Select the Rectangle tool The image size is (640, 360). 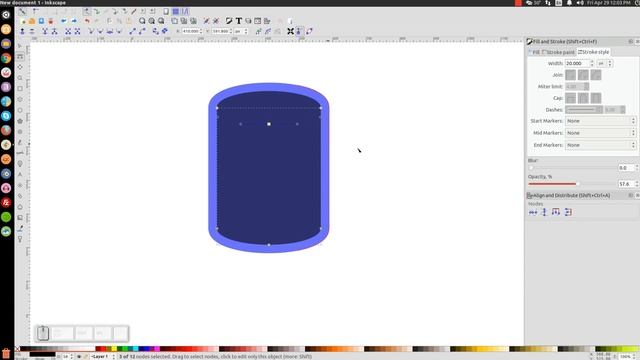pyautogui.click(x=20, y=89)
